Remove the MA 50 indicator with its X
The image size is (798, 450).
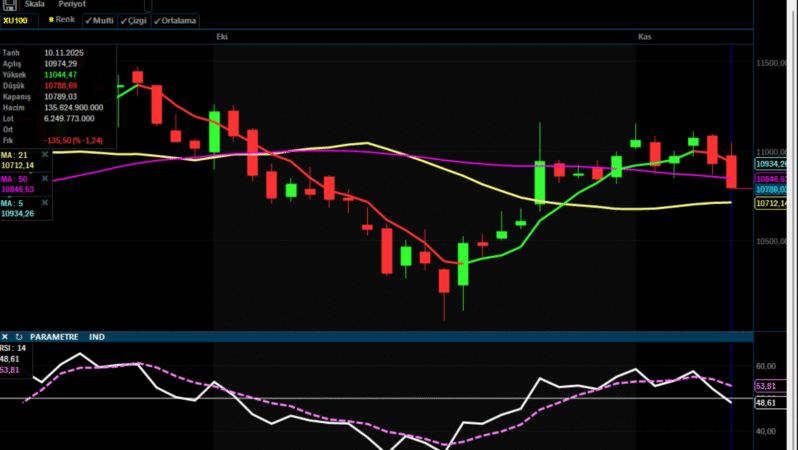45,179
